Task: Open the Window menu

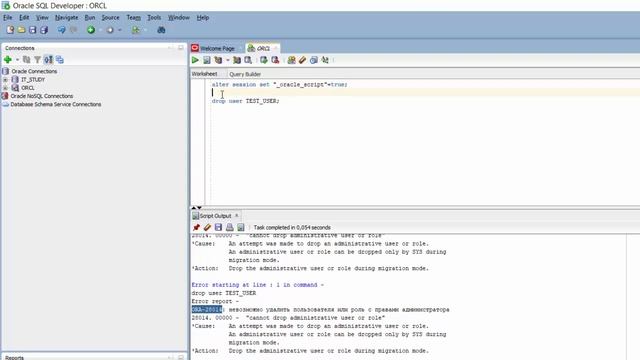Action: click(179, 18)
